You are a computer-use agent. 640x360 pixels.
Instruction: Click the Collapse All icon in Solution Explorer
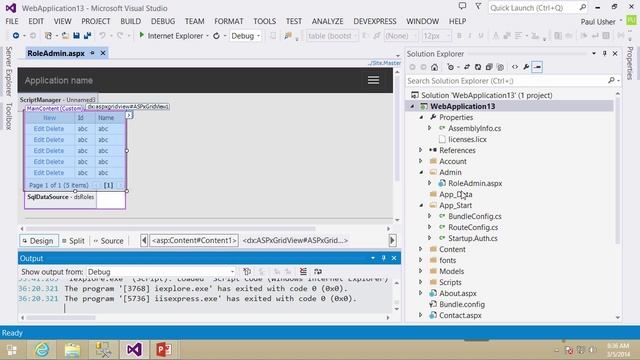coord(489,67)
